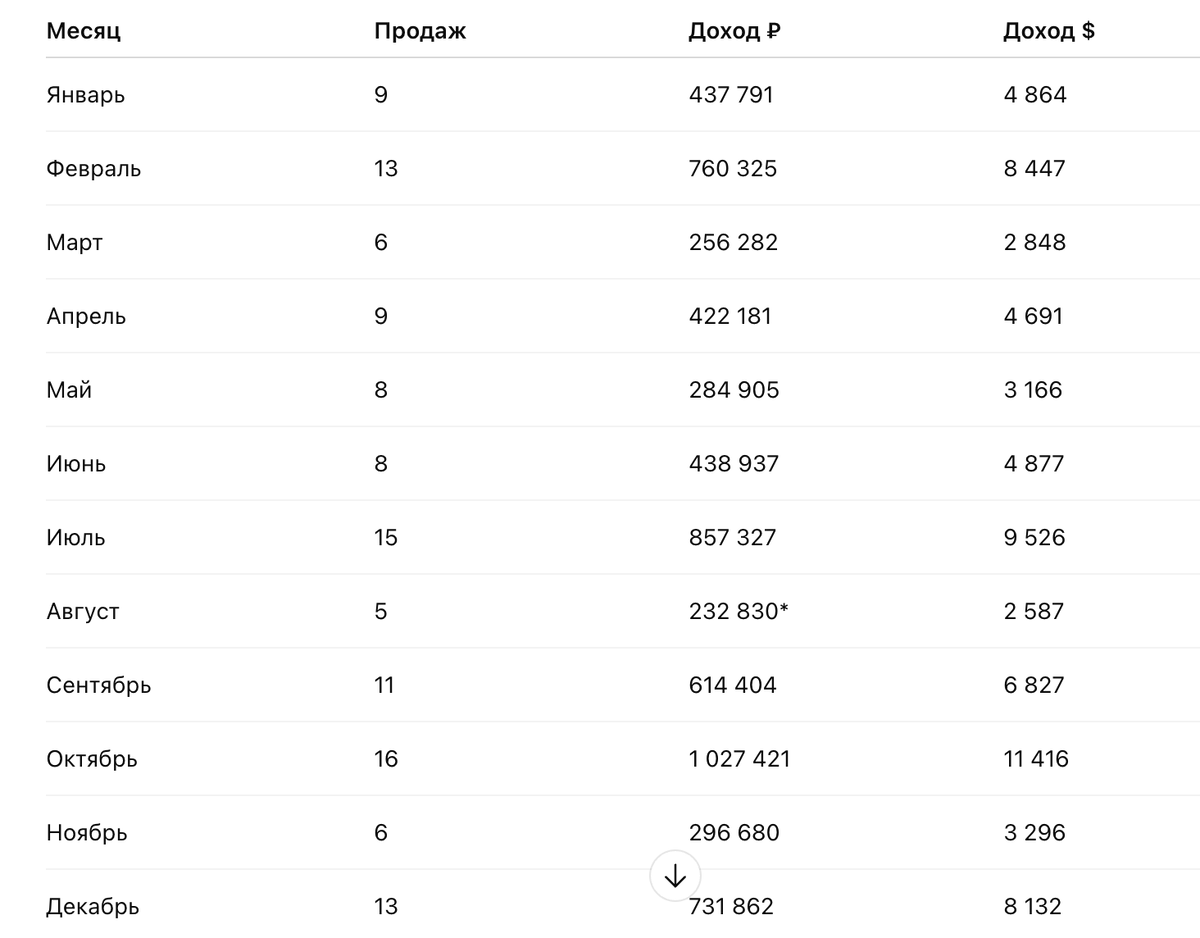The height and width of the screenshot is (938, 1200).
Task: Click sales count 15 in the Июль row
Action: 385,538
